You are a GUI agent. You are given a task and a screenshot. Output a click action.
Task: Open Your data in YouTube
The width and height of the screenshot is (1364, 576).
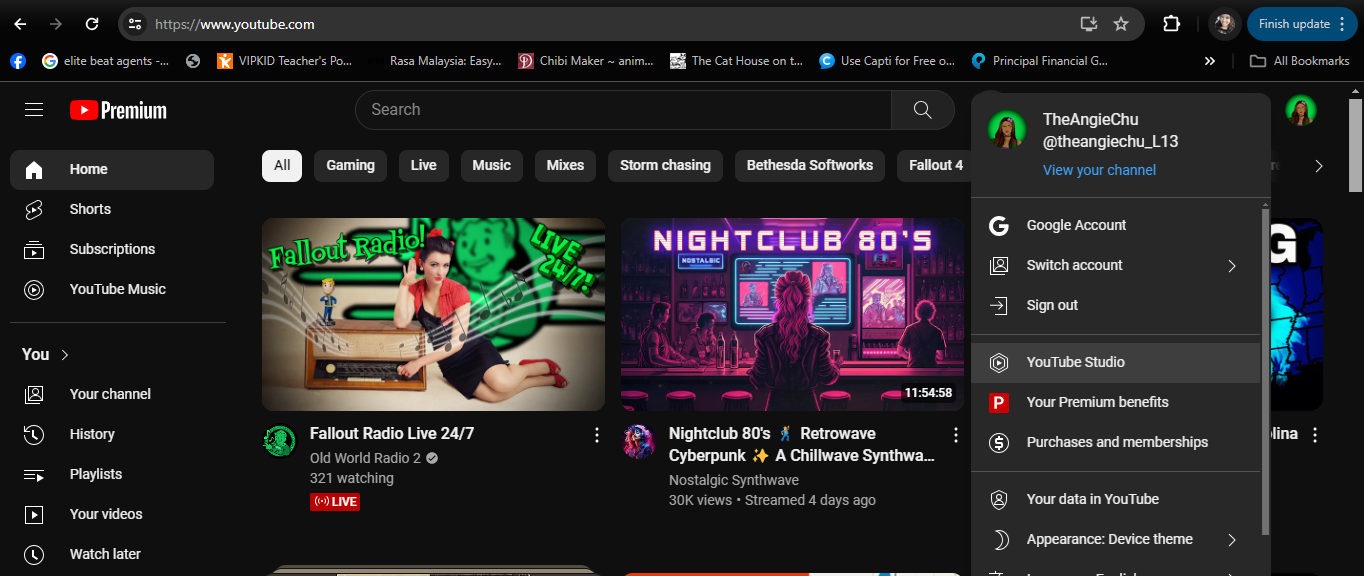[1115, 500]
